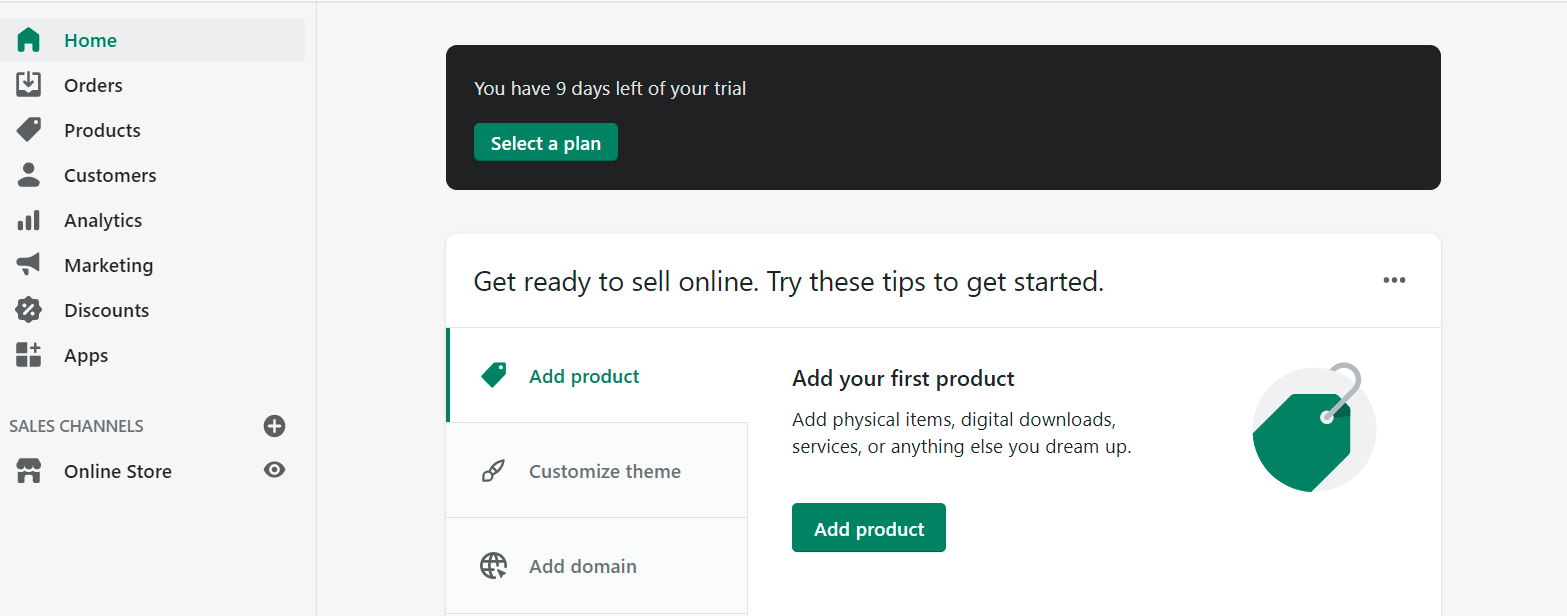
Task: Click the Products tag icon
Action: pos(29,130)
